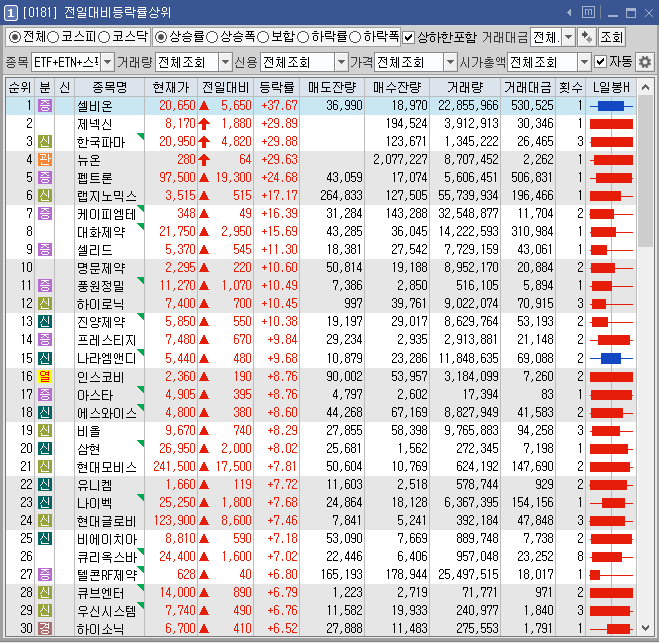
Task: Toggle the 상하한포함 checkbox
Action: point(408,37)
